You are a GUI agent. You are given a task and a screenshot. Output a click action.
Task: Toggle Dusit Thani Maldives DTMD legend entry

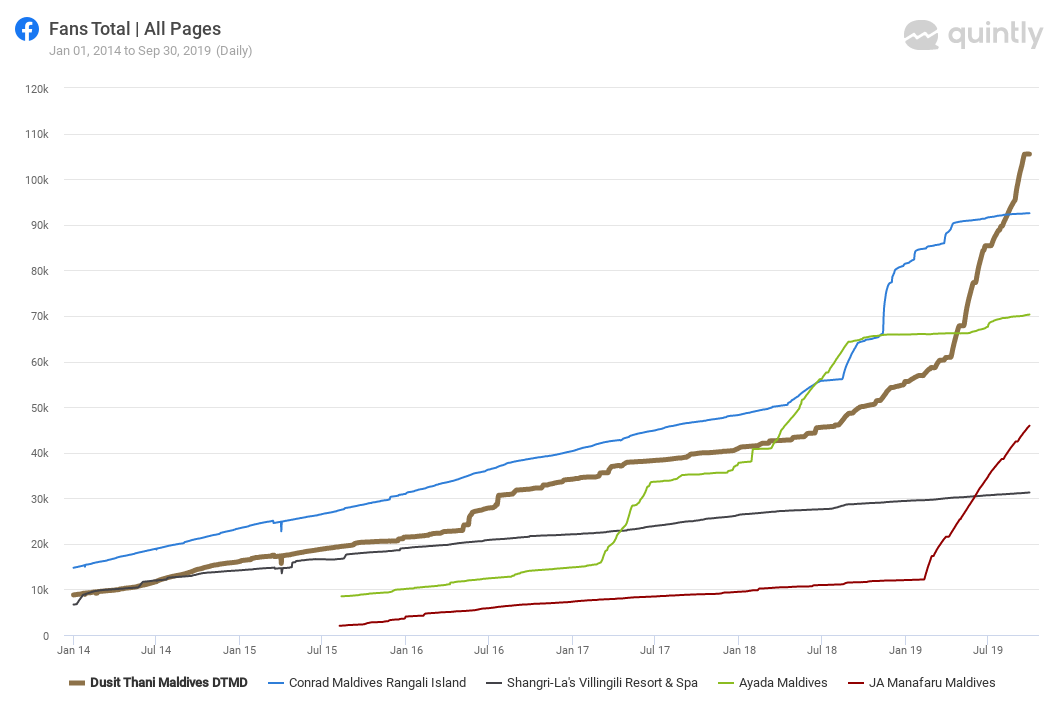pos(158,683)
